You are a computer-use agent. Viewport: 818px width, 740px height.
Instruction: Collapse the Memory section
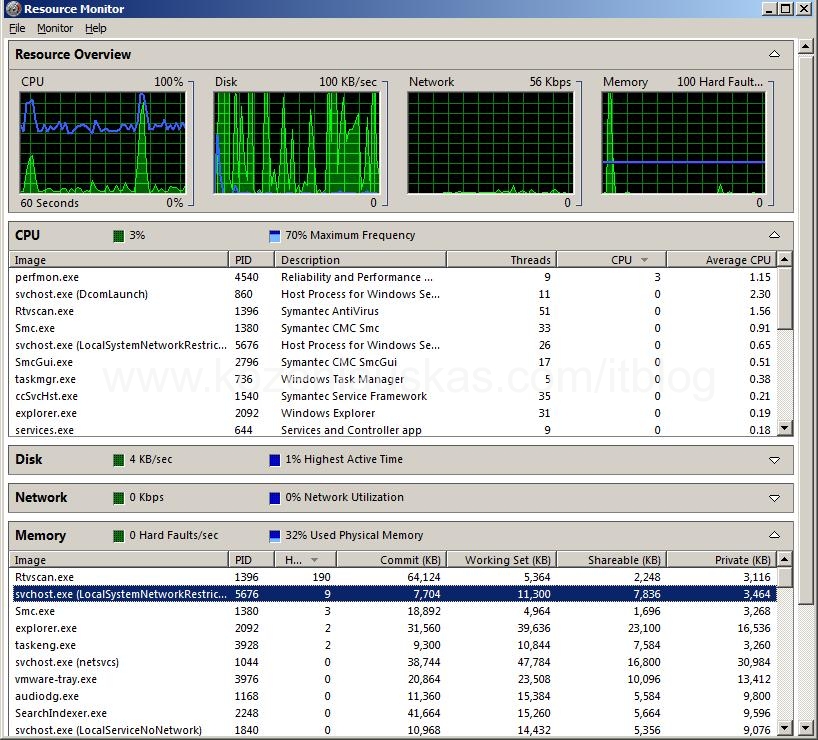coord(775,535)
